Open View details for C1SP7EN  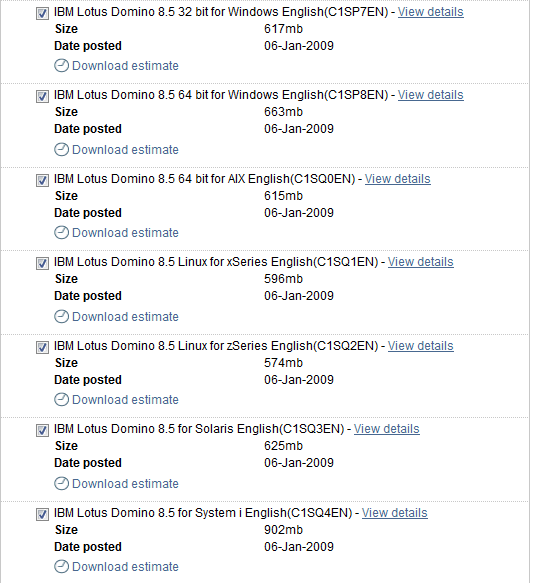[431, 12]
